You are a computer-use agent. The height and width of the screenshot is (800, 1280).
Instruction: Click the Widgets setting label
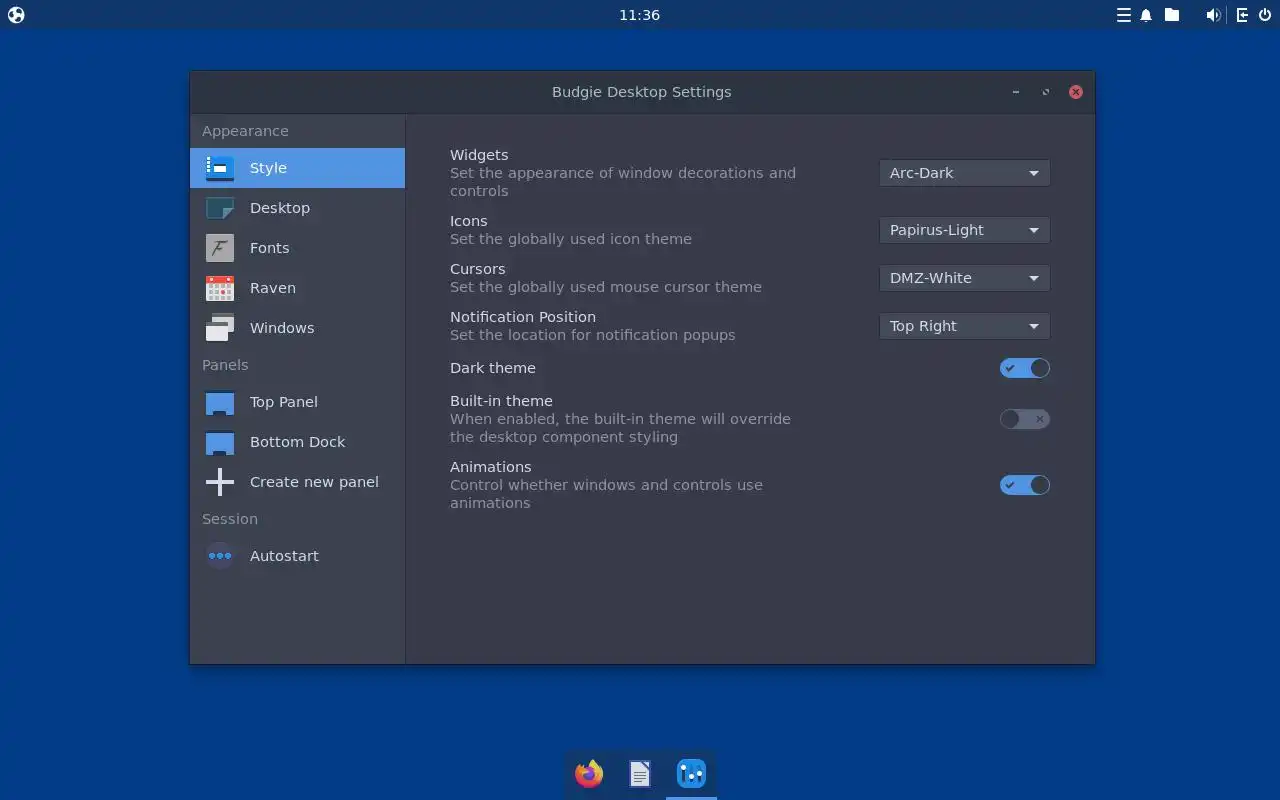(479, 155)
